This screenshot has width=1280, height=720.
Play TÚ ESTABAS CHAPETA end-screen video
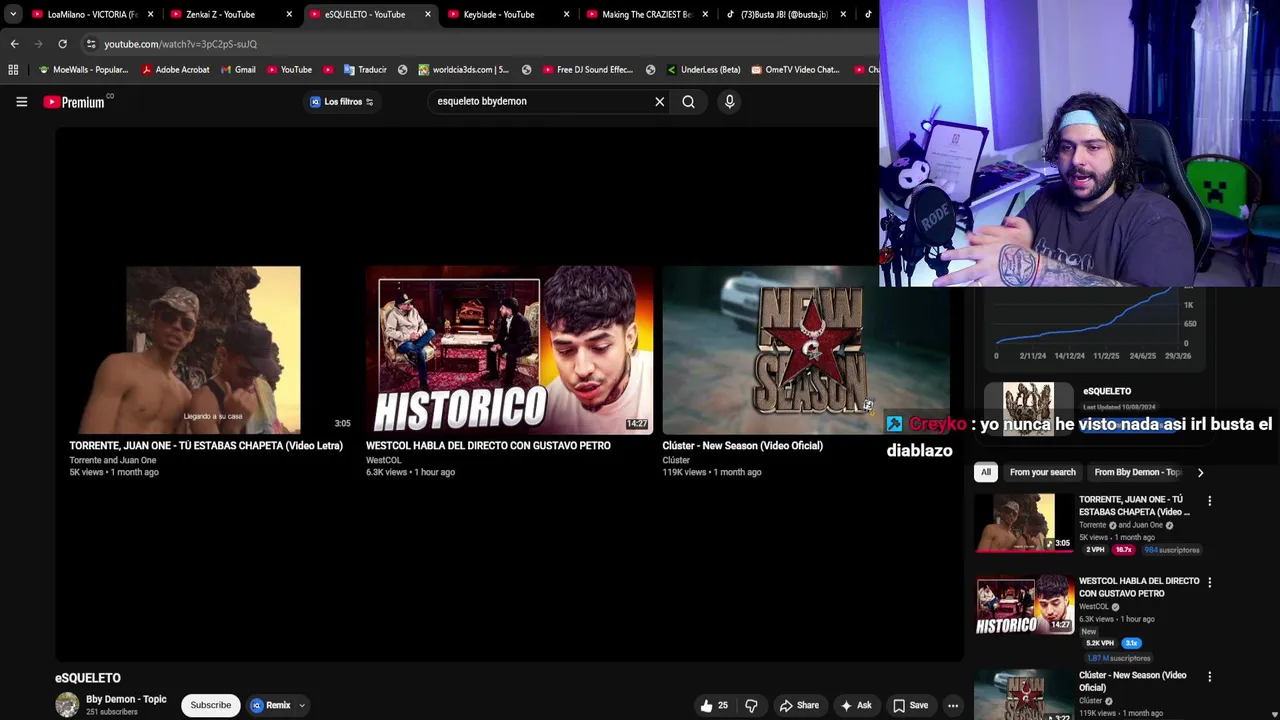(212, 350)
